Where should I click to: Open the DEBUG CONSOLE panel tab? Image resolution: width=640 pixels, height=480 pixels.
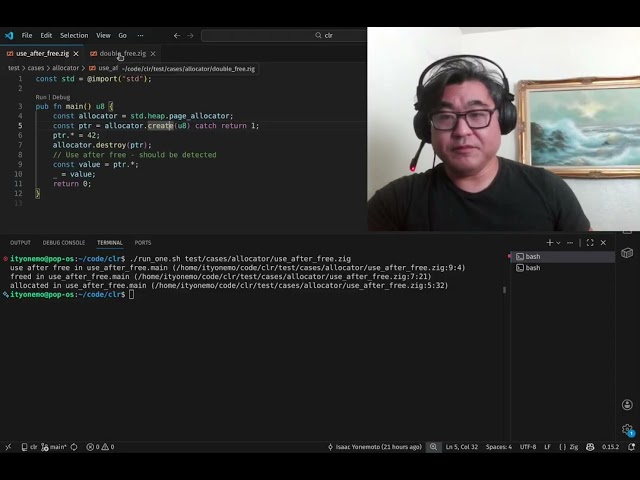pos(64,242)
